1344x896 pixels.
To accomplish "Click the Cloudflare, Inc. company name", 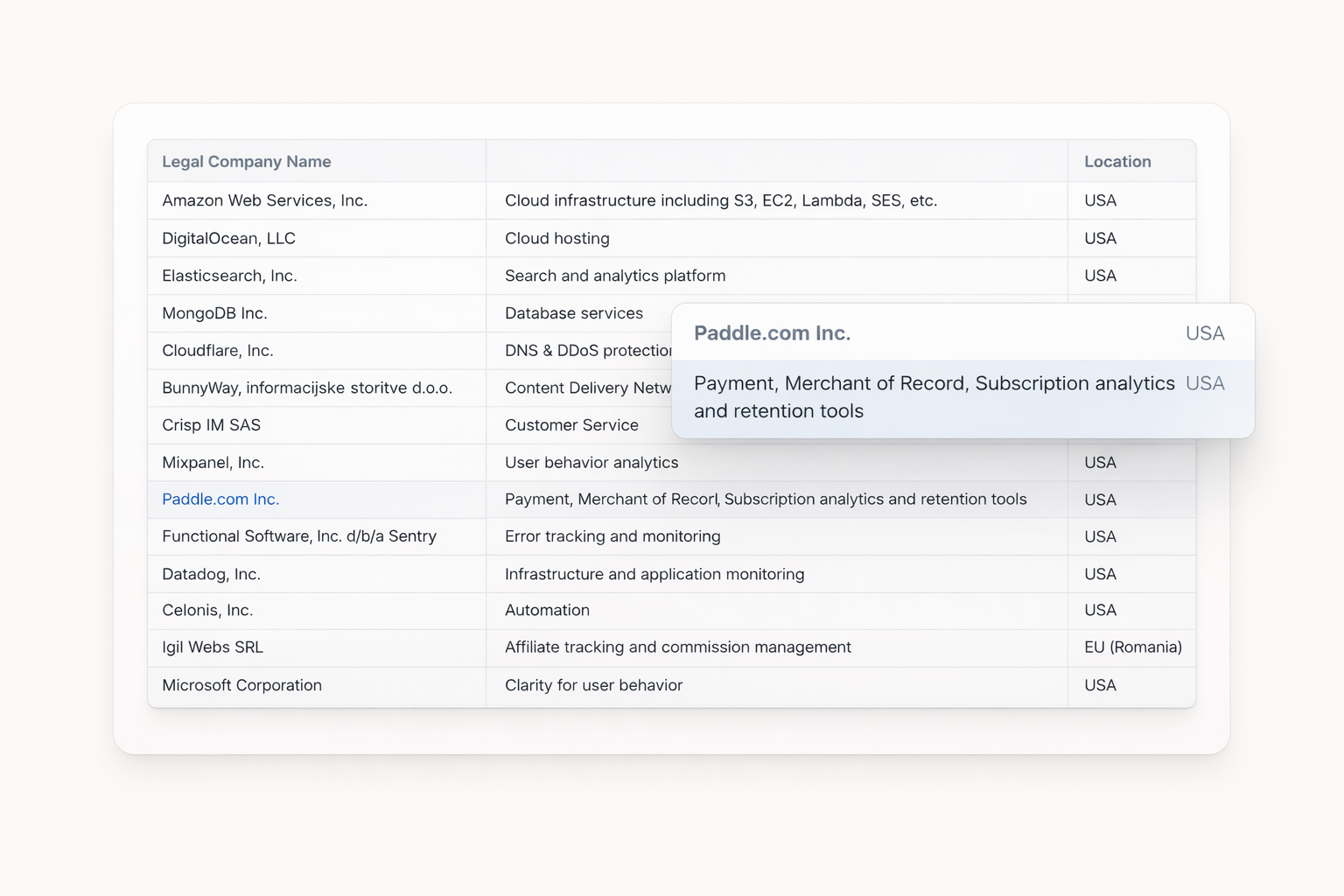I will coord(218,351).
